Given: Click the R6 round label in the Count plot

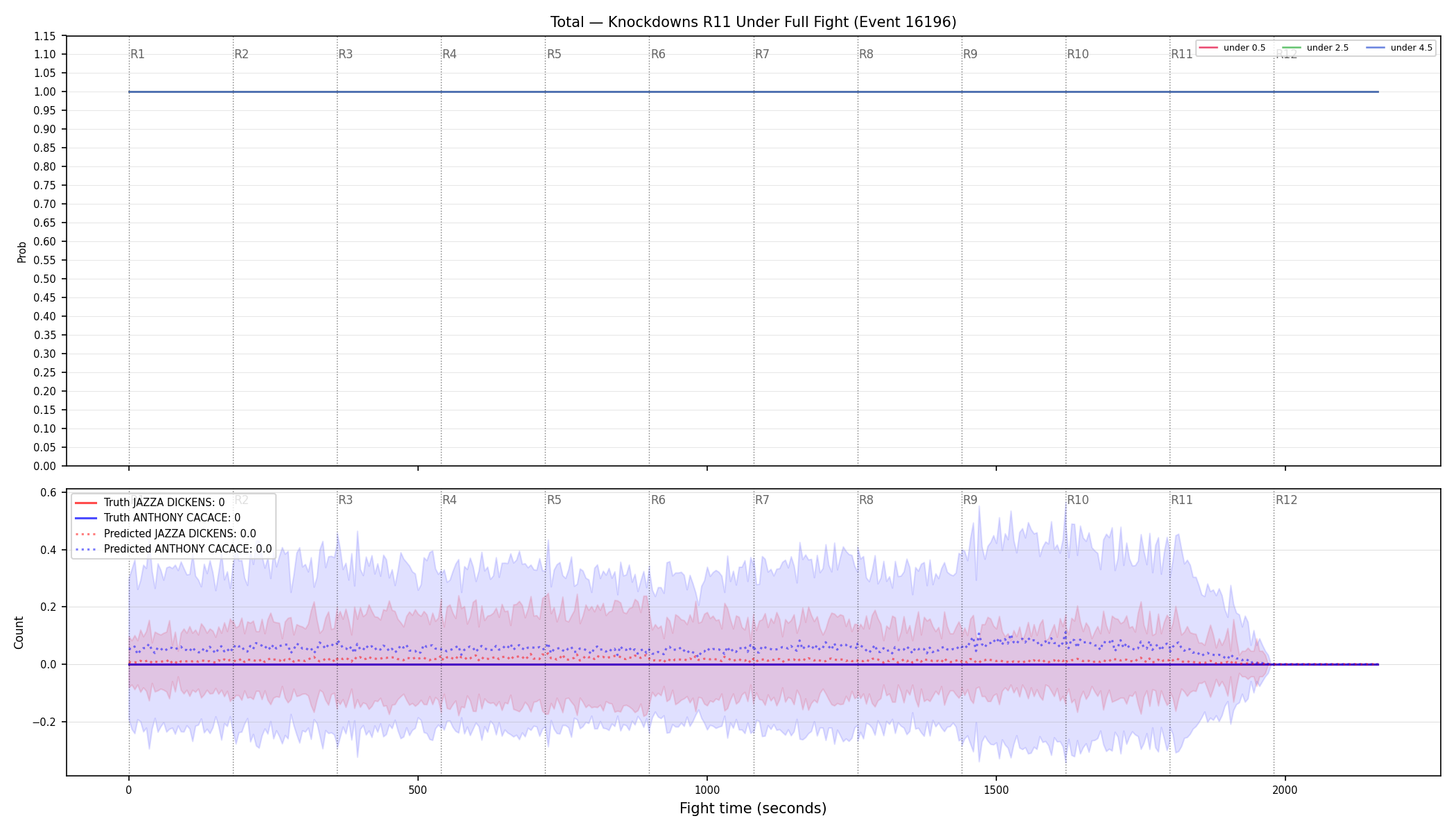Looking at the screenshot, I should point(658,500).
